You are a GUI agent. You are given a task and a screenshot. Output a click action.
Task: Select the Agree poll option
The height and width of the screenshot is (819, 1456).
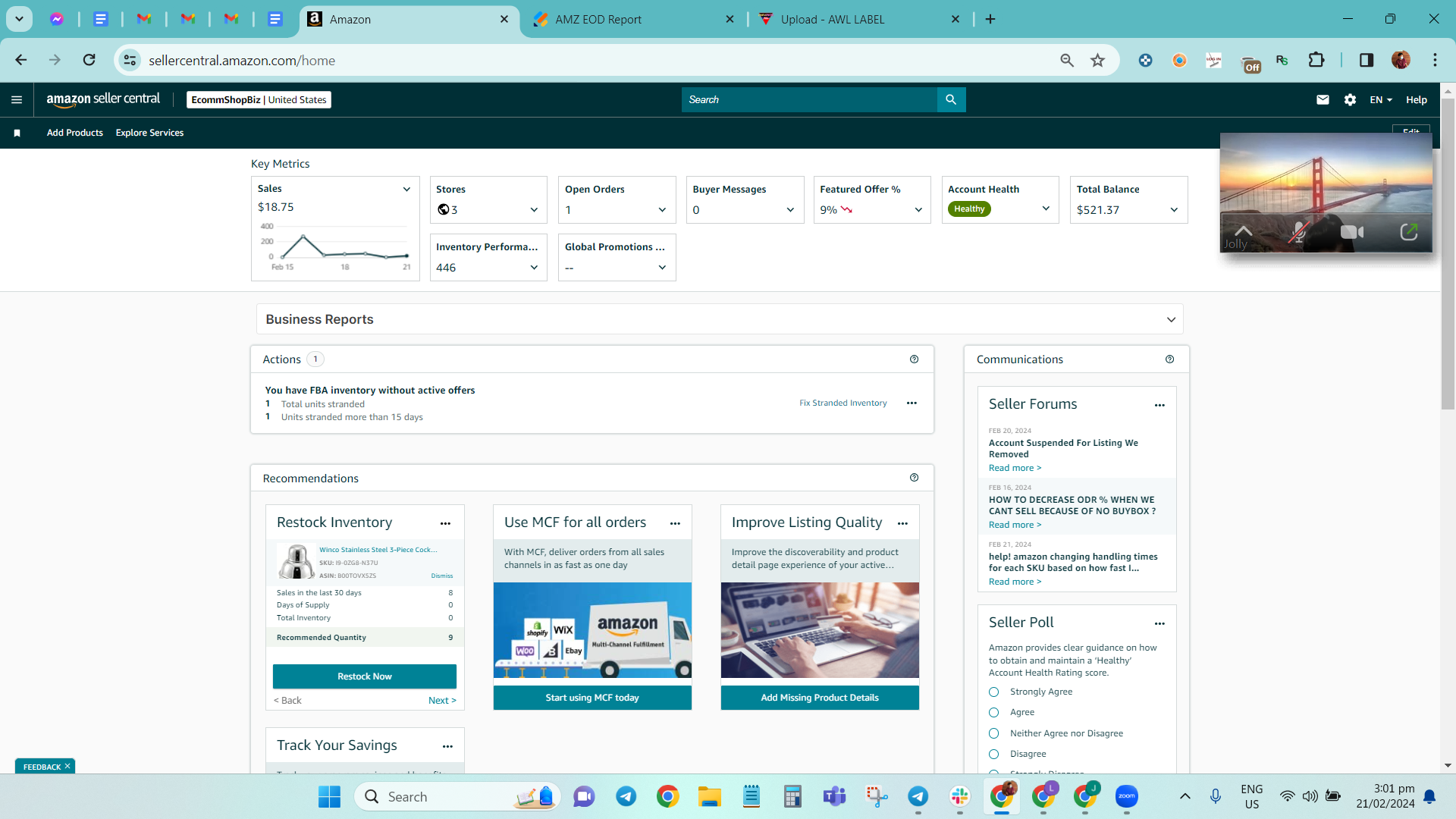click(993, 712)
